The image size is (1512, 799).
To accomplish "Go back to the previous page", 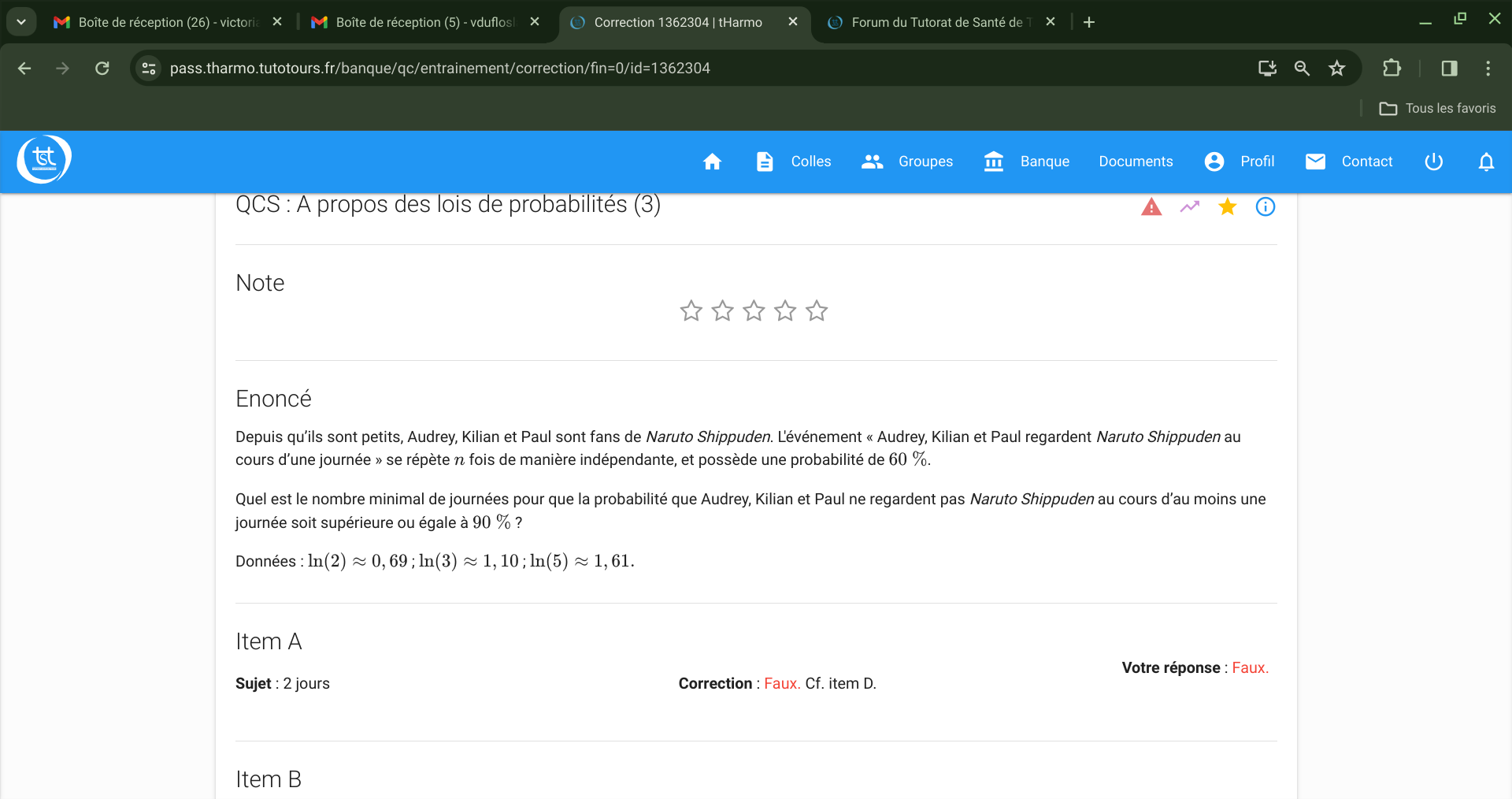I will 24,69.
